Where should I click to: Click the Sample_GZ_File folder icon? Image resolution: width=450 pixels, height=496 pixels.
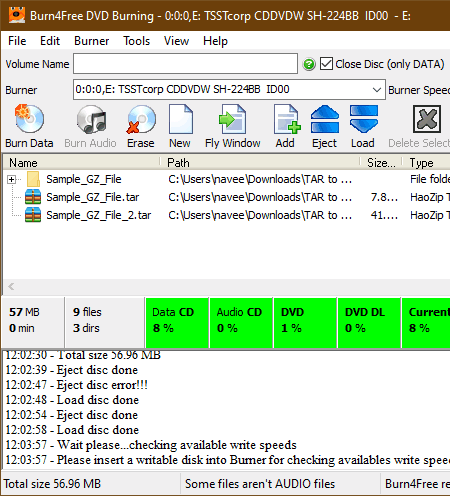33,179
